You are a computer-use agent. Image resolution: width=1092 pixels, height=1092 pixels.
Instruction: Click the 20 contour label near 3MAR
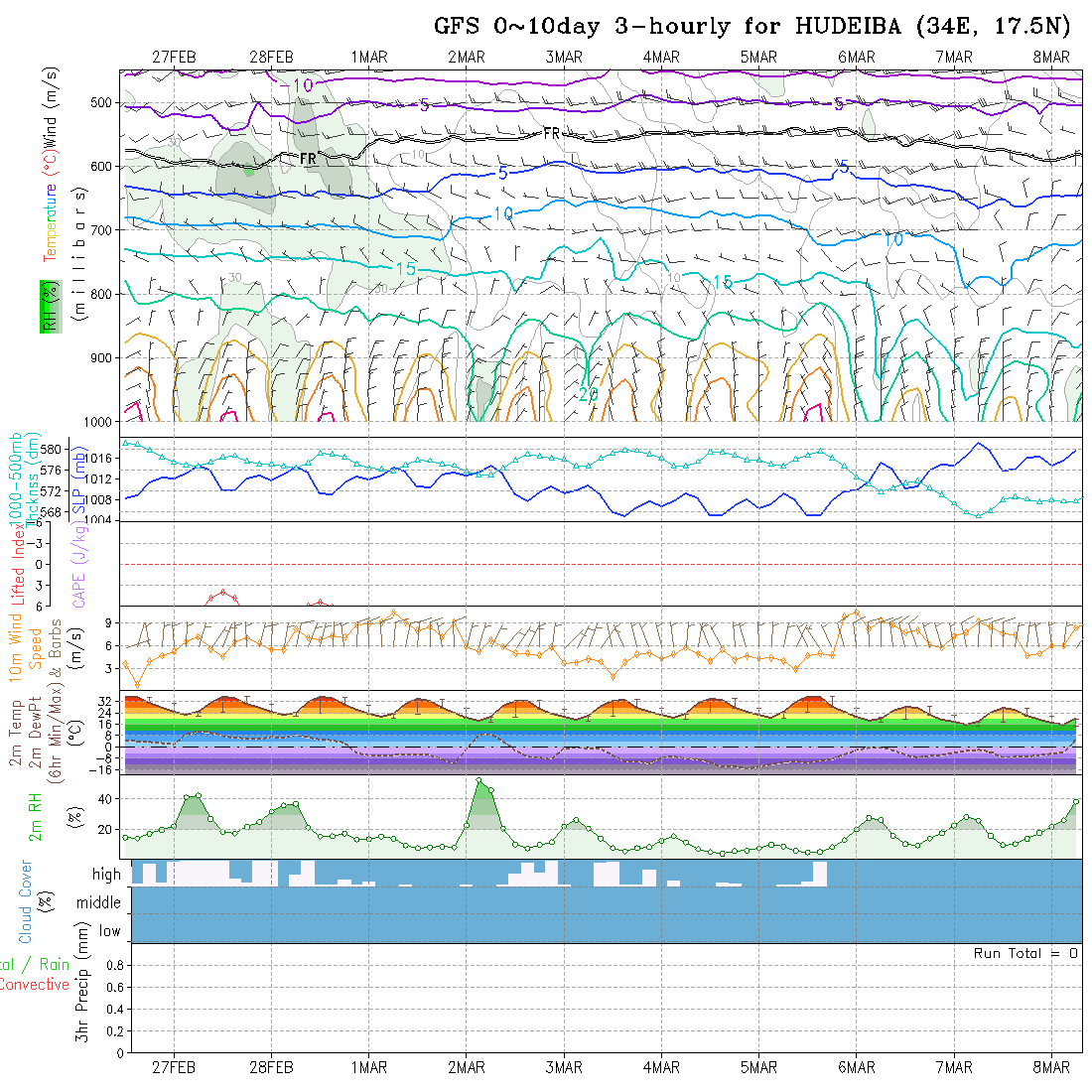tap(588, 394)
